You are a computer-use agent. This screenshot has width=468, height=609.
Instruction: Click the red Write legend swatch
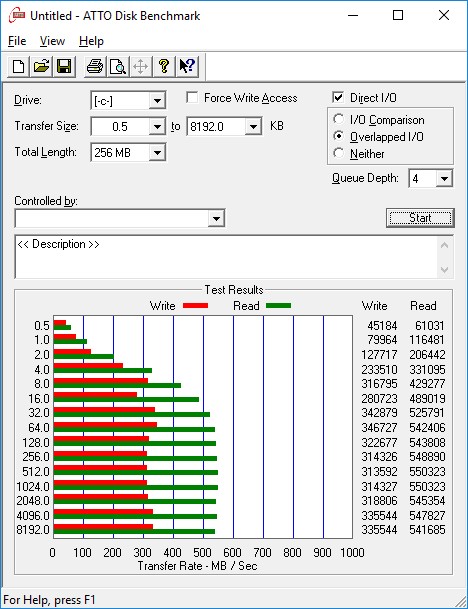tap(195, 306)
